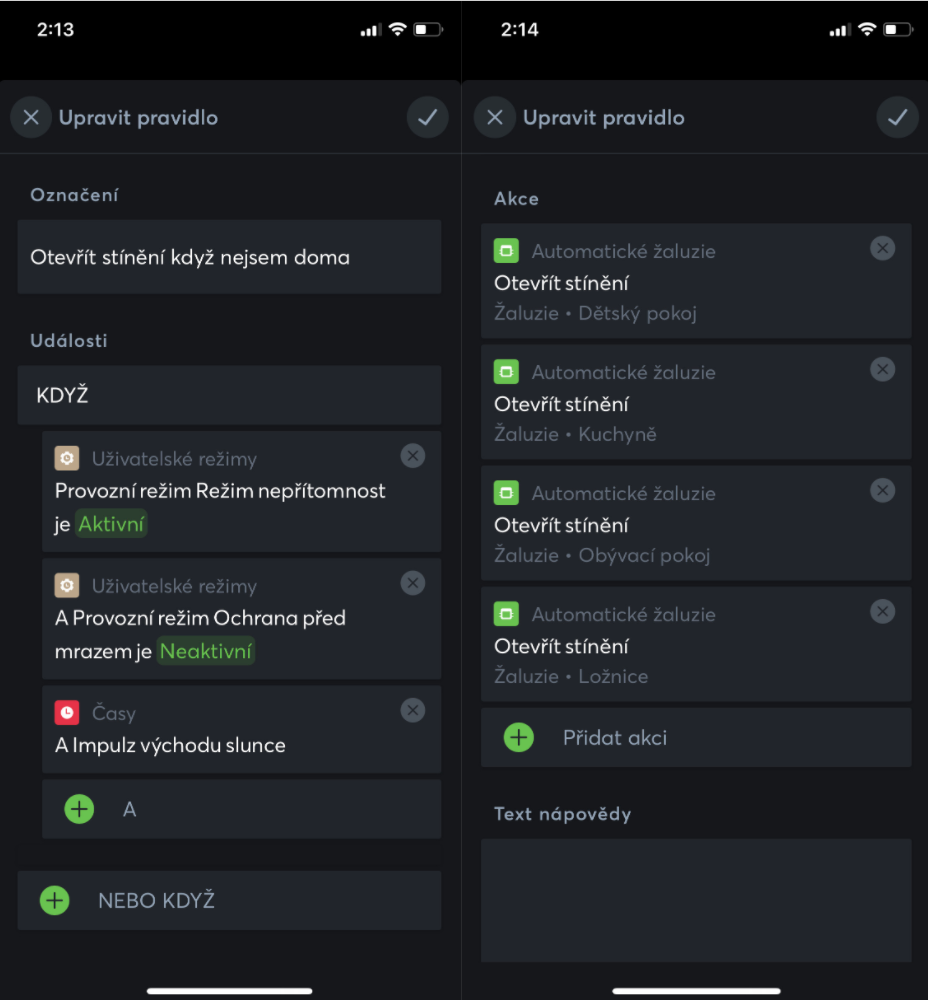Screen dimensions: 928x1000
Task: Remove Kuchyně blinds action
Action: click(882, 369)
